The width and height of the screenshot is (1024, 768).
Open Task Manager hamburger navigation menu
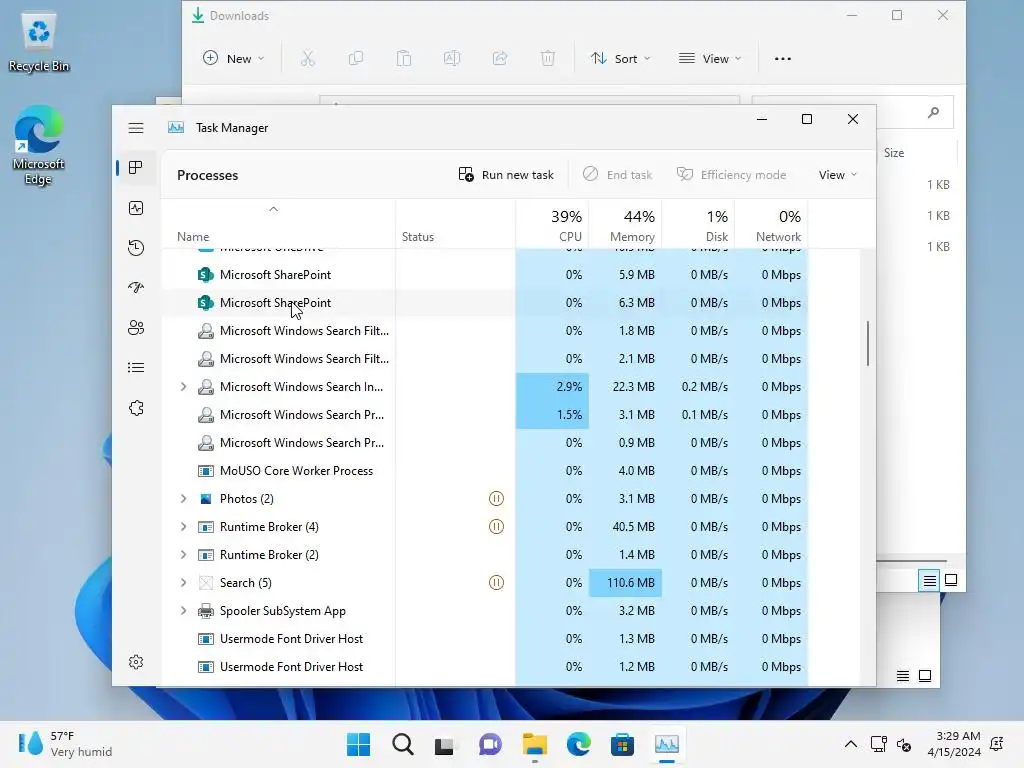(136, 128)
